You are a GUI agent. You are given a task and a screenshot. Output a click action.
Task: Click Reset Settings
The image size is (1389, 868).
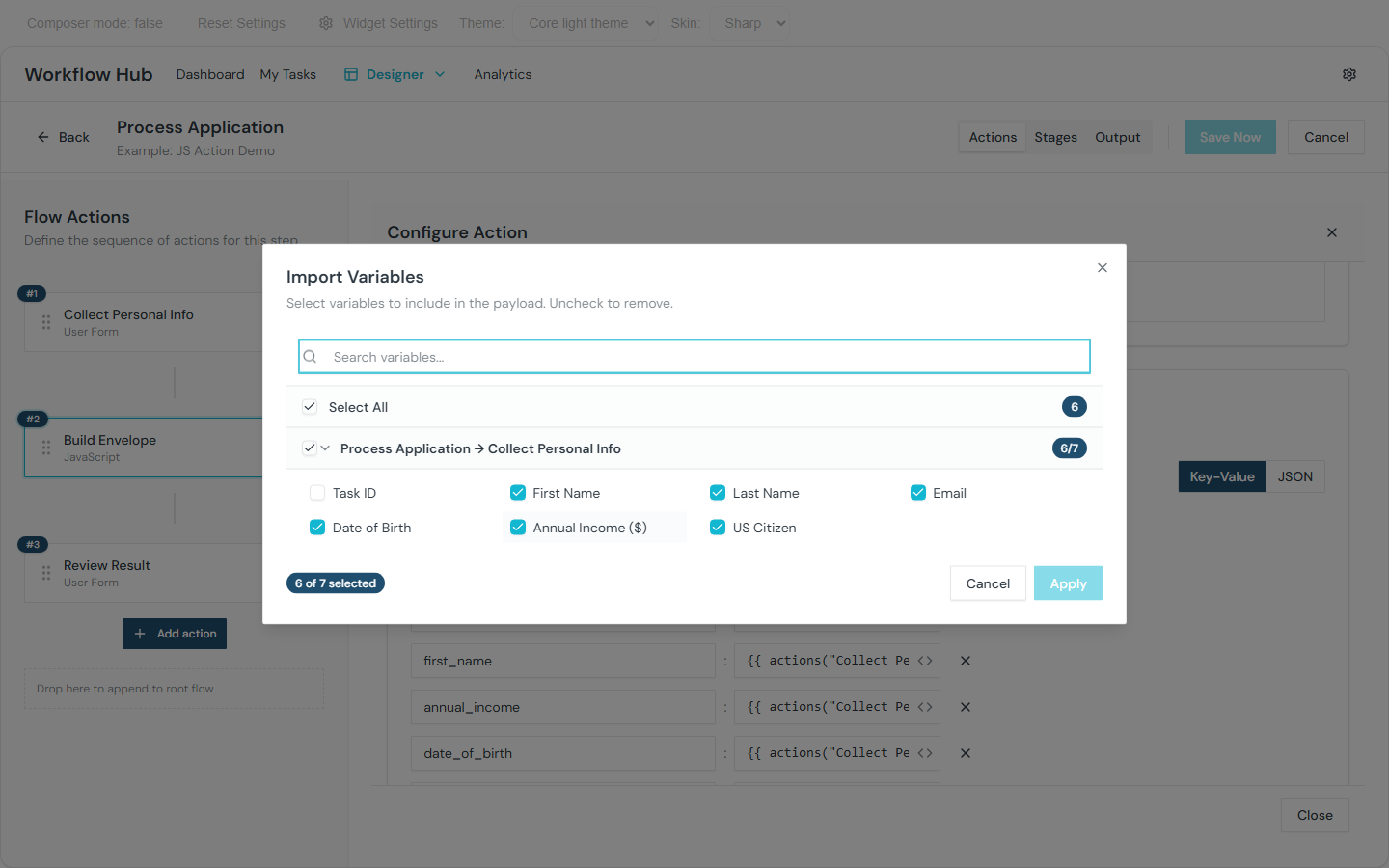tap(241, 23)
